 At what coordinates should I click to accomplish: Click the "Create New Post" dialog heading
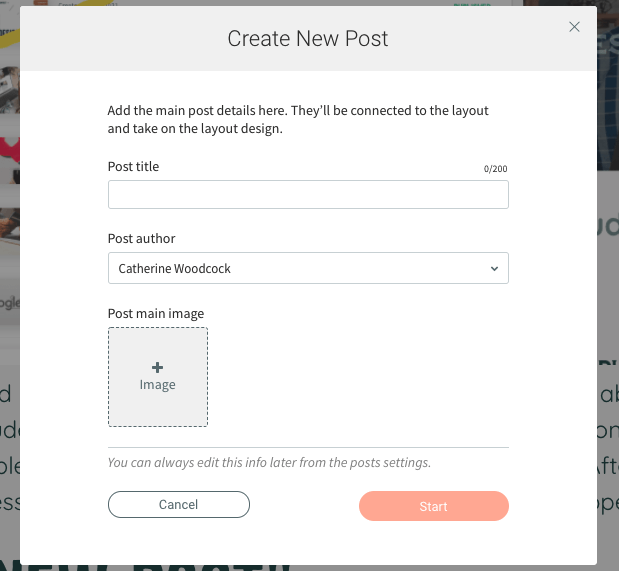tap(308, 39)
